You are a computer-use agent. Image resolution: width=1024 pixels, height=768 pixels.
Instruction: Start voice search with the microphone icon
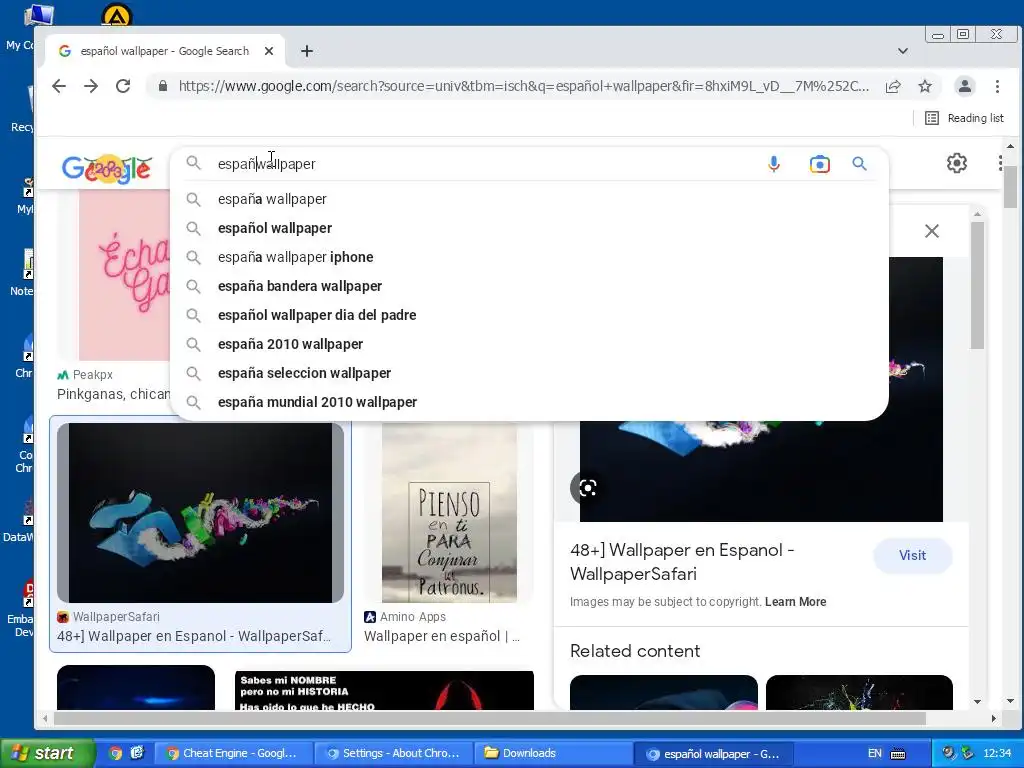point(774,164)
